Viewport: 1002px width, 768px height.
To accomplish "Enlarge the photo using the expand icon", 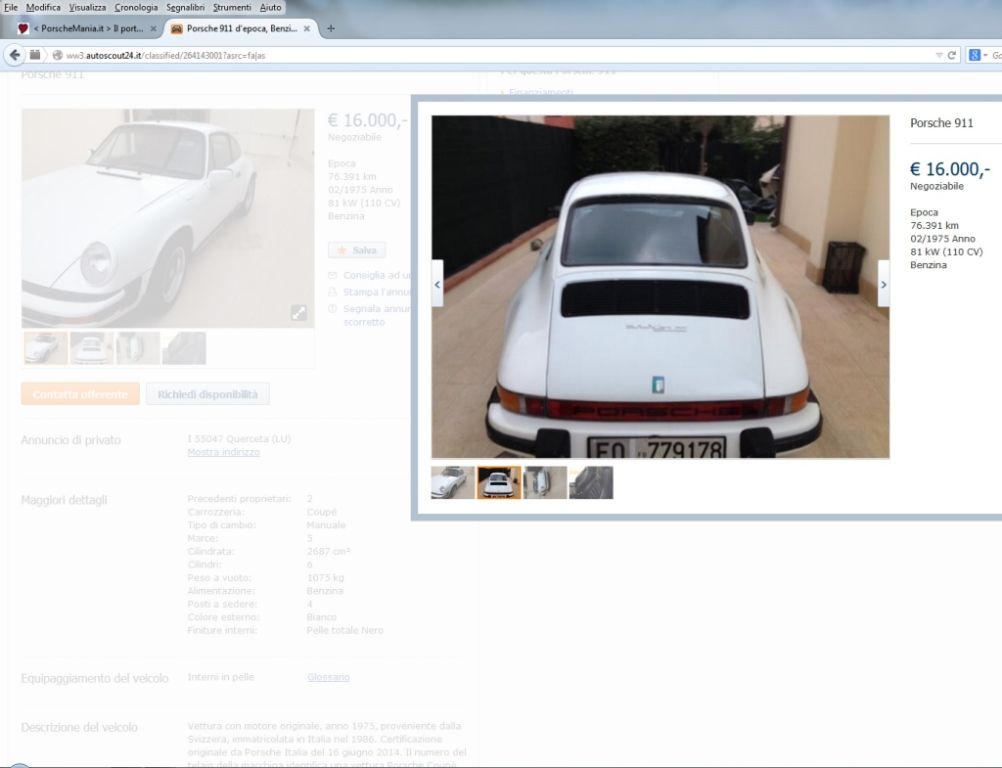I will (298, 312).
